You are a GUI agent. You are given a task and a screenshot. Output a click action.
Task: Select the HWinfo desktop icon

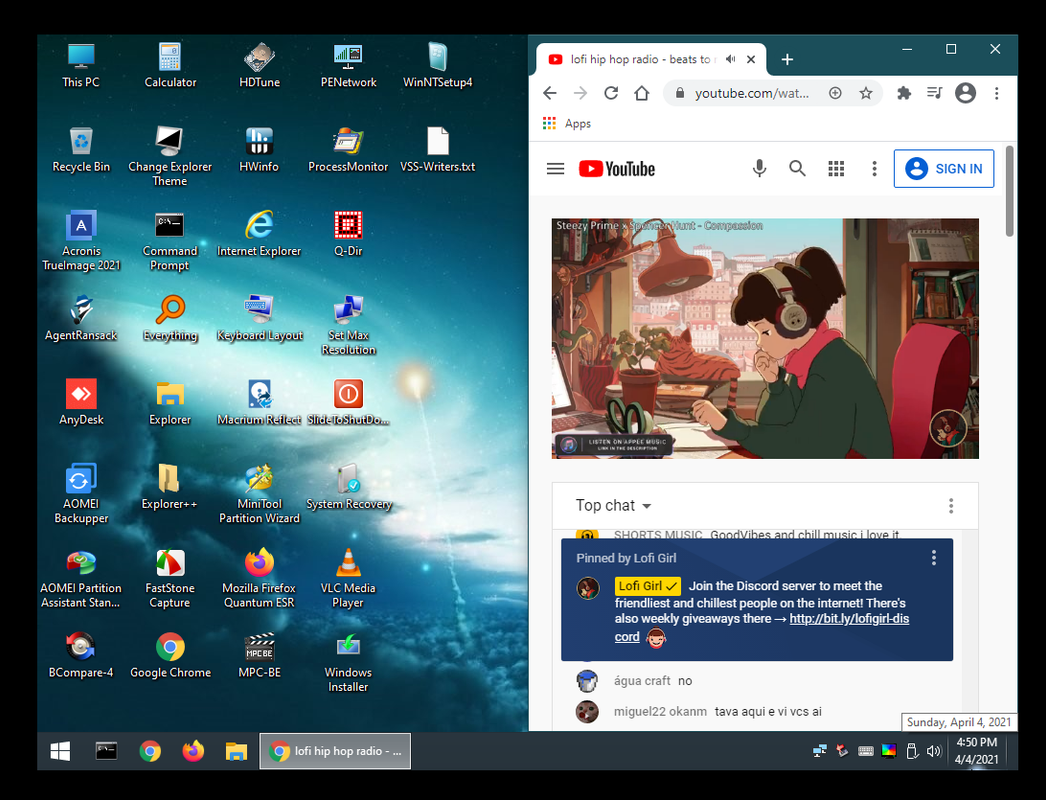tap(259, 149)
